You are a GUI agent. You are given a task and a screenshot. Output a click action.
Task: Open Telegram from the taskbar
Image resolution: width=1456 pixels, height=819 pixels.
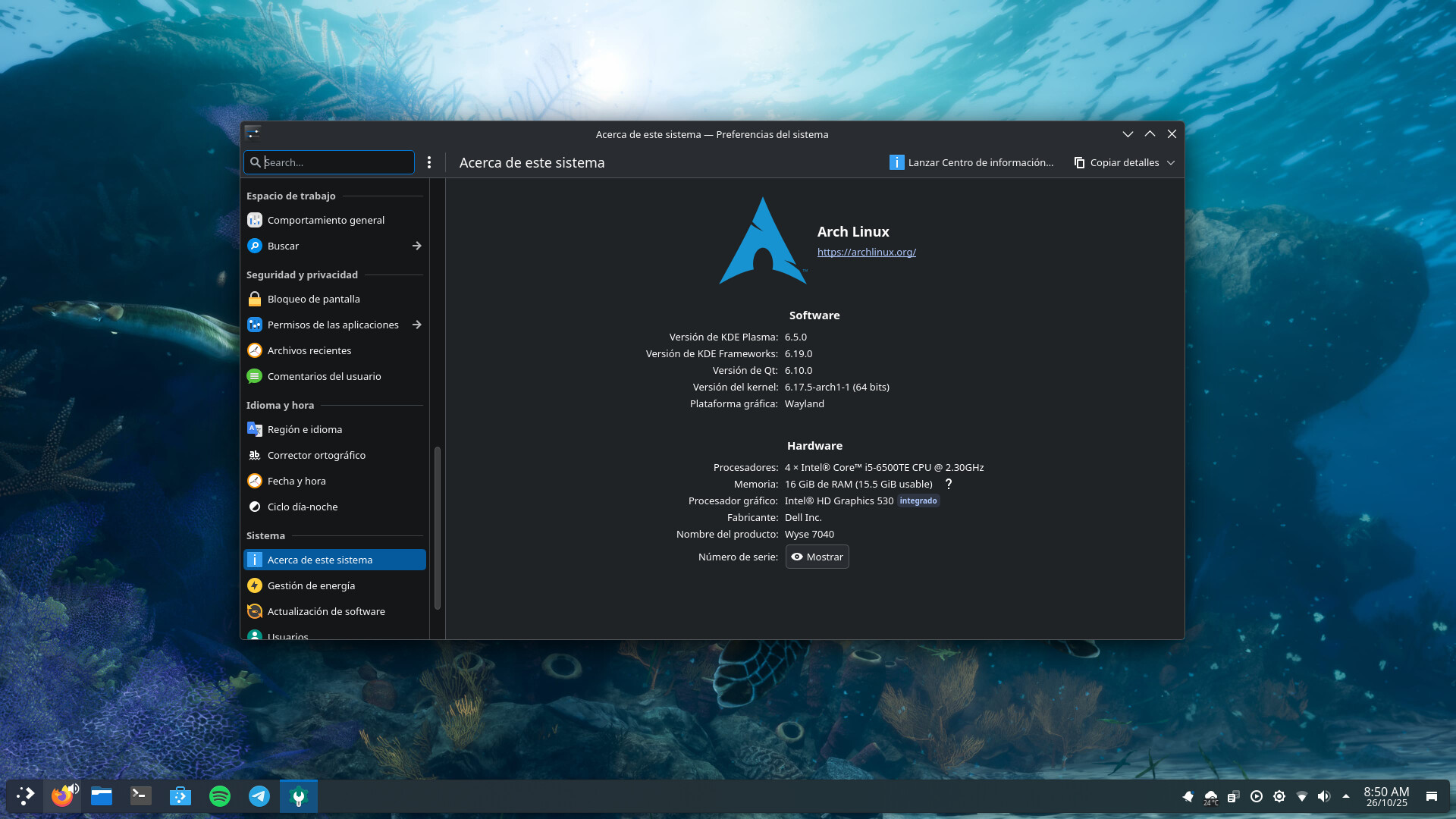259,796
